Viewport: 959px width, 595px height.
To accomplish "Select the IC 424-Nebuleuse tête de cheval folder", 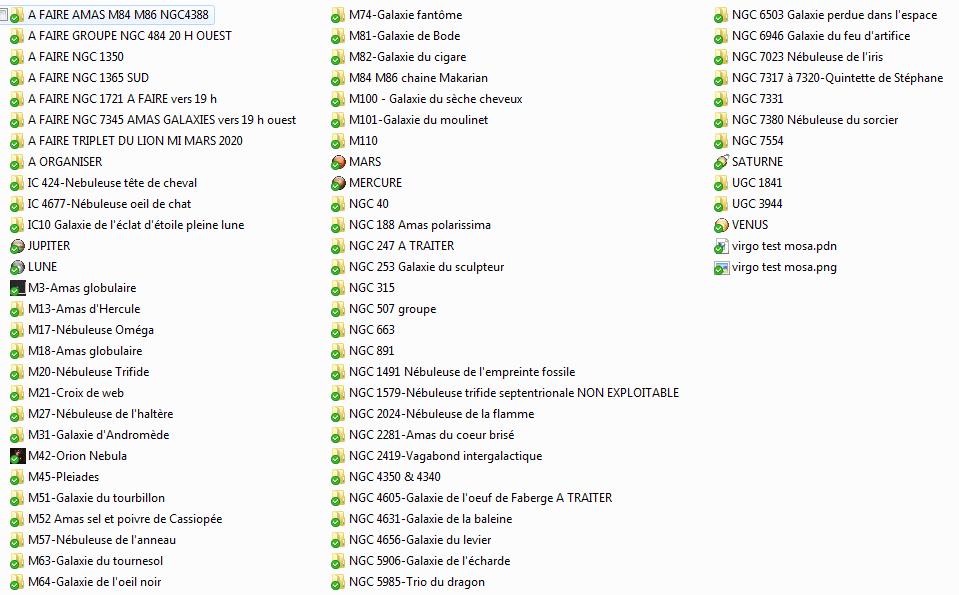I will click(112, 183).
